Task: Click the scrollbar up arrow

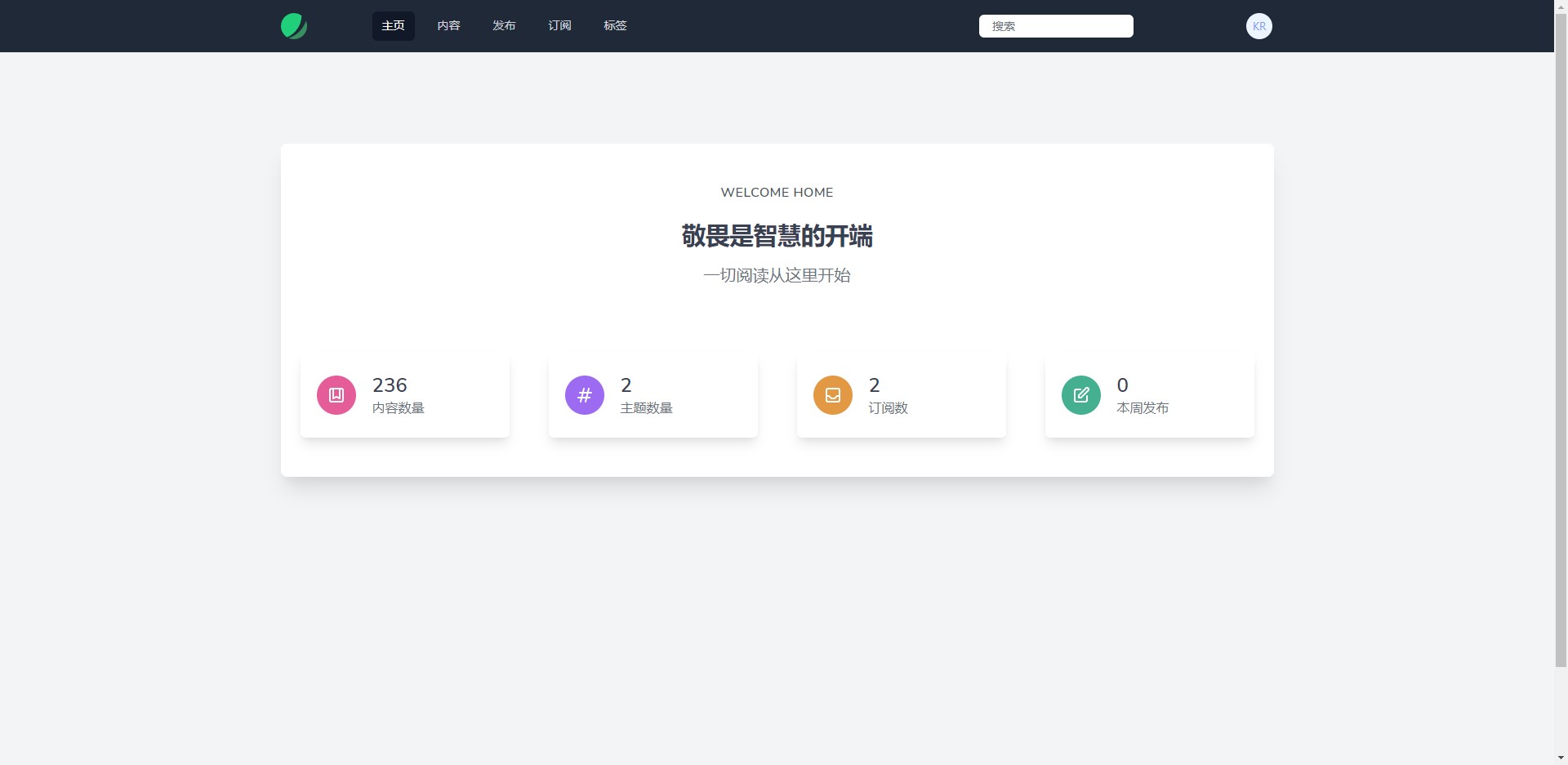Action: 1561,6
